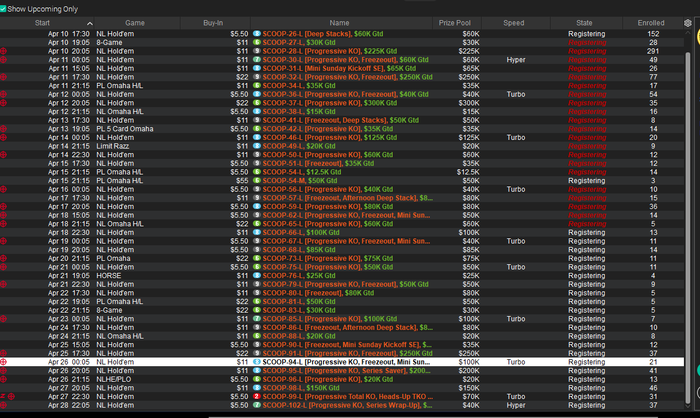The width and height of the screenshot is (700, 418).
Task: Click the 8-max table icon for SCOOP-76-L
Action: click(257, 276)
